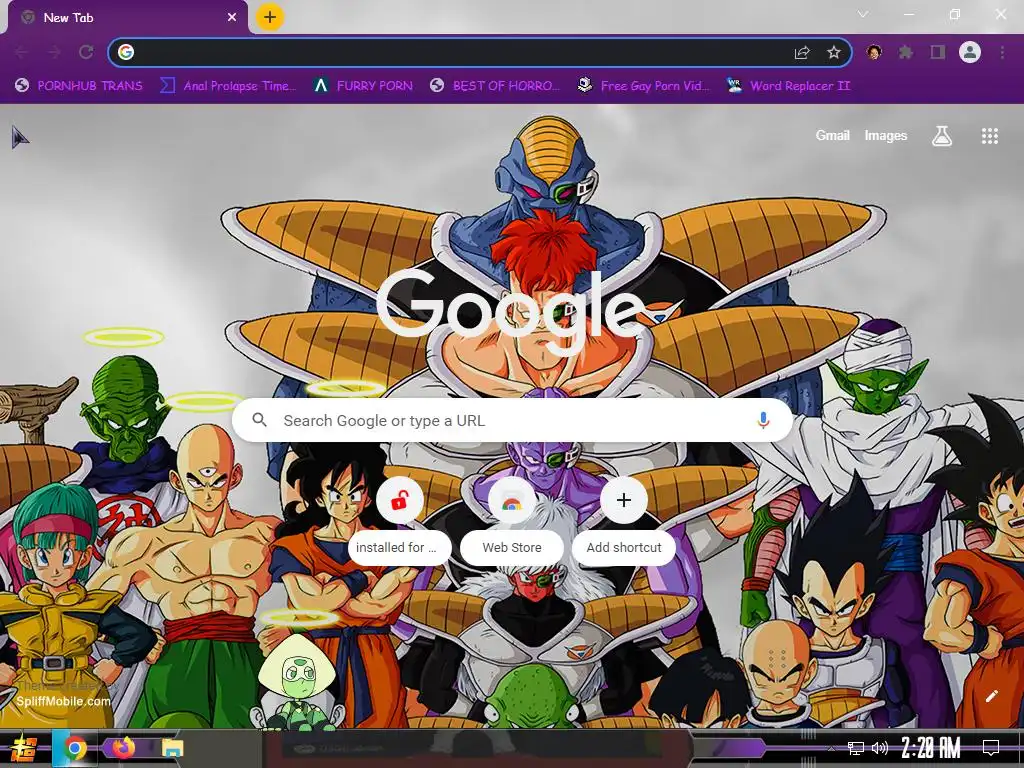
Task: Click the Web Store label
Action: (512, 547)
